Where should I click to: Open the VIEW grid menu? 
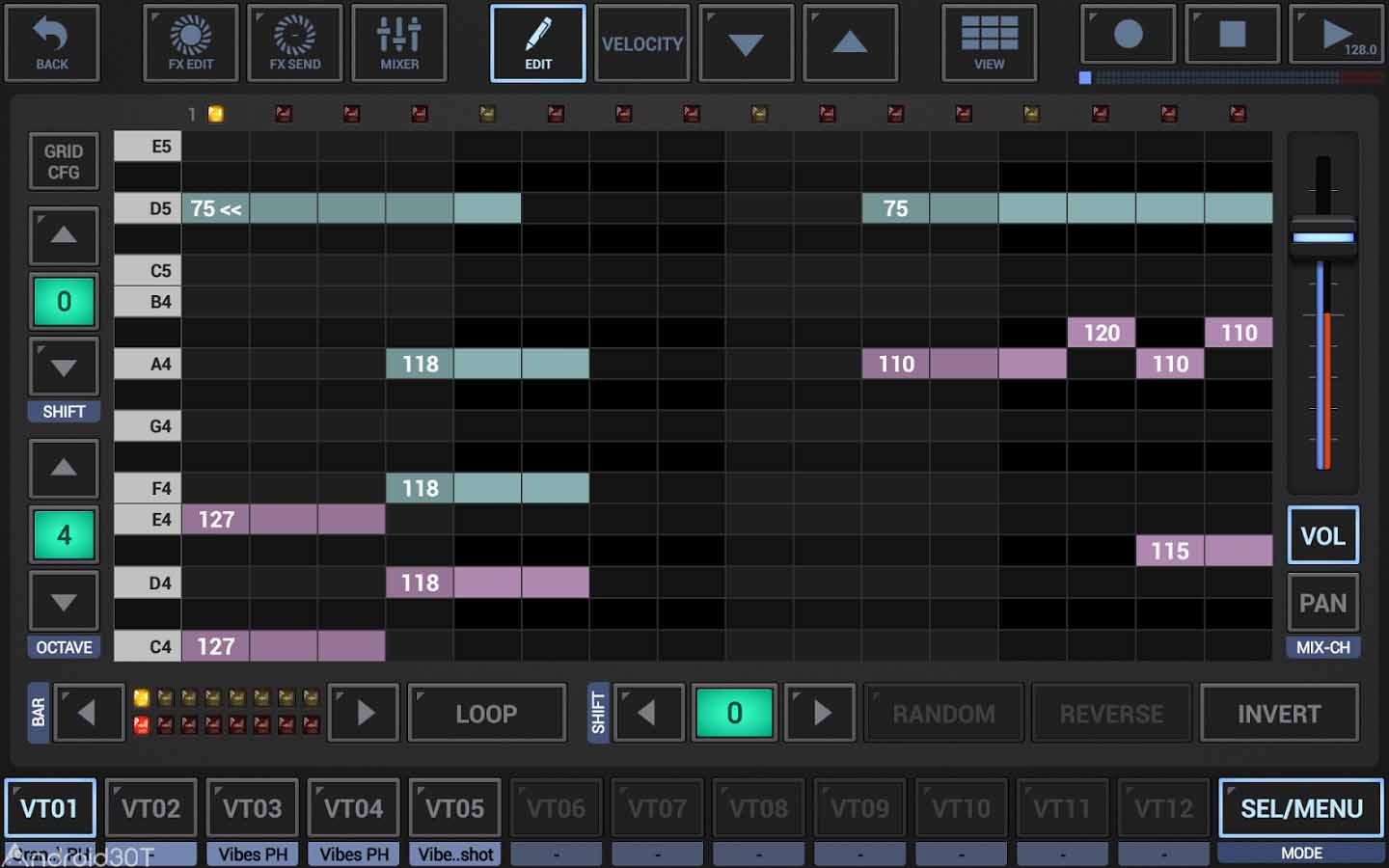[990, 43]
